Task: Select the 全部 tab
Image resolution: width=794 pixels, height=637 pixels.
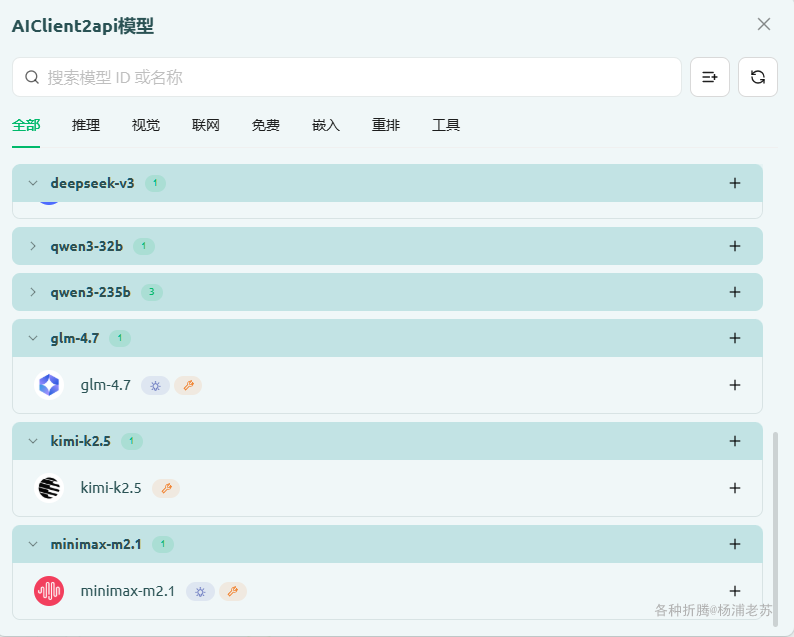Action: [x=26, y=125]
